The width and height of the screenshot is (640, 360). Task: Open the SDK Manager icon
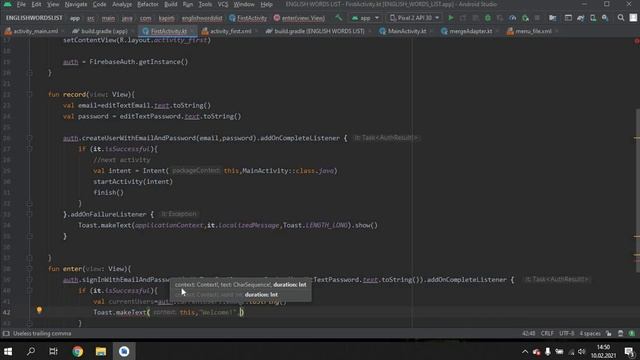coord(605,18)
